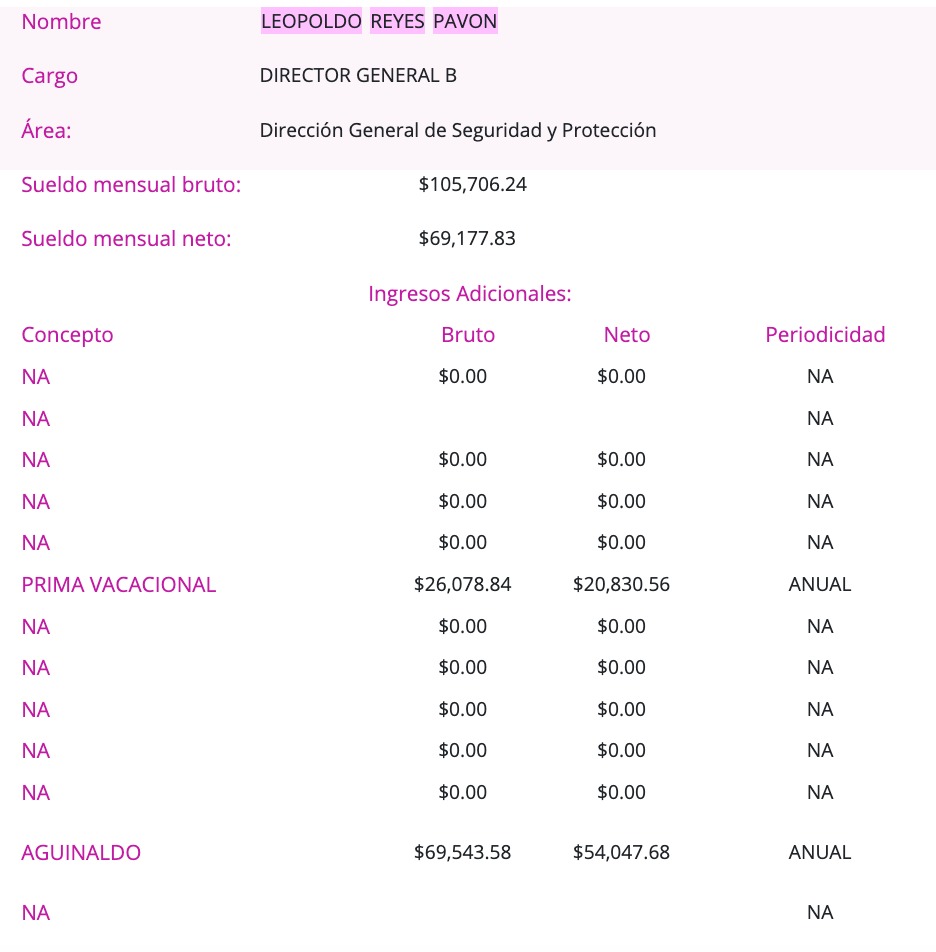Click the Periodicidad column header
The width and height of the screenshot is (936, 952).
pos(825,335)
